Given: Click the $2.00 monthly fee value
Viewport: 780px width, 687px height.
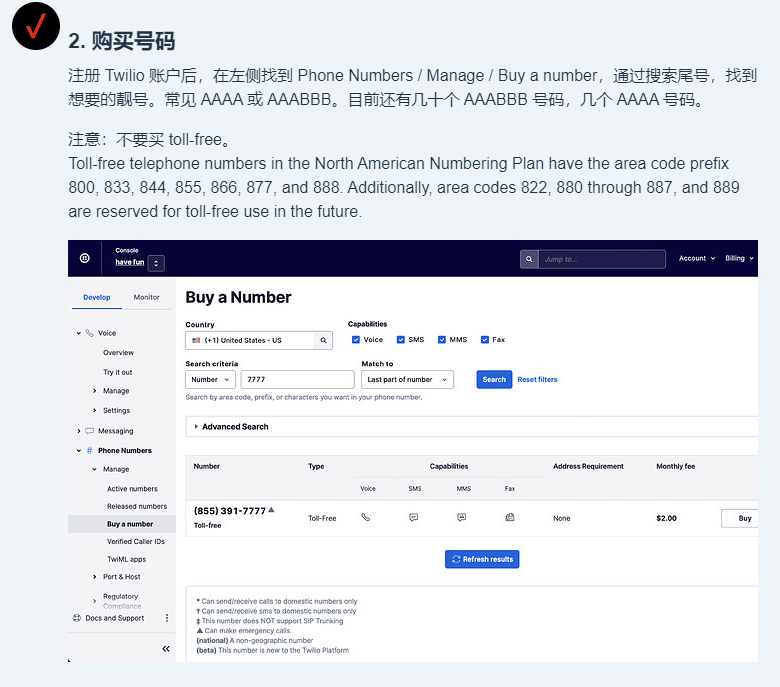Looking at the screenshot, I should point(666,518).
